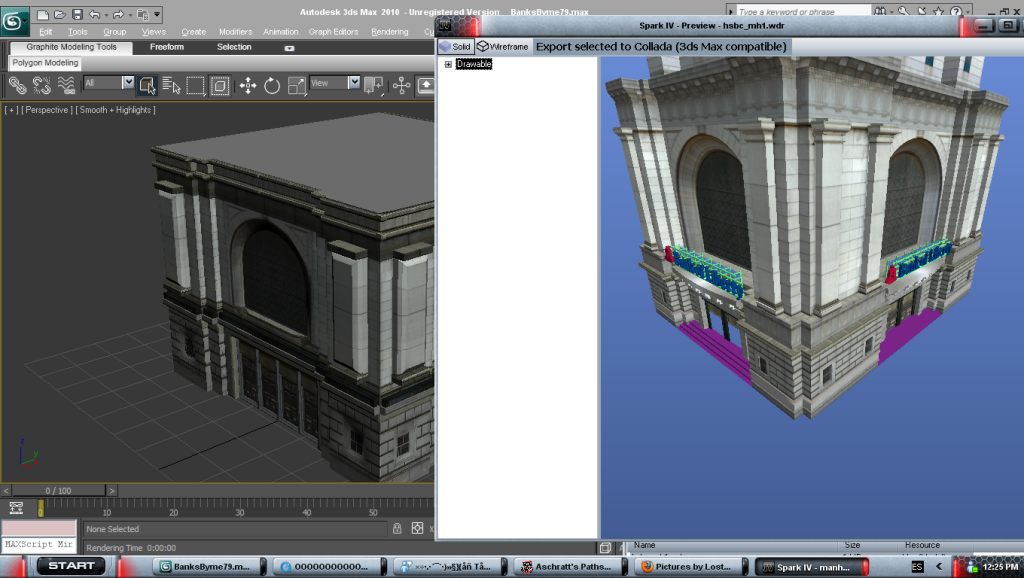Screen dimensions: 1024x578
Task: Expand the Drawable tree node
Action: [x=448, y=64]
